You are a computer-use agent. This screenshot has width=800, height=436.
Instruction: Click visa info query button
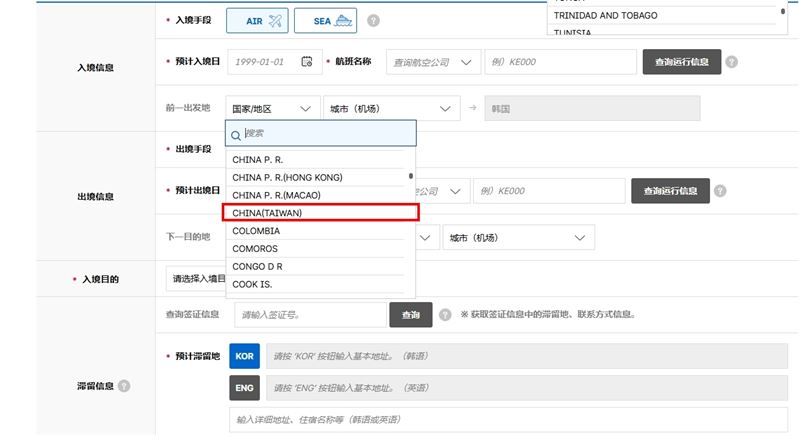411,315
